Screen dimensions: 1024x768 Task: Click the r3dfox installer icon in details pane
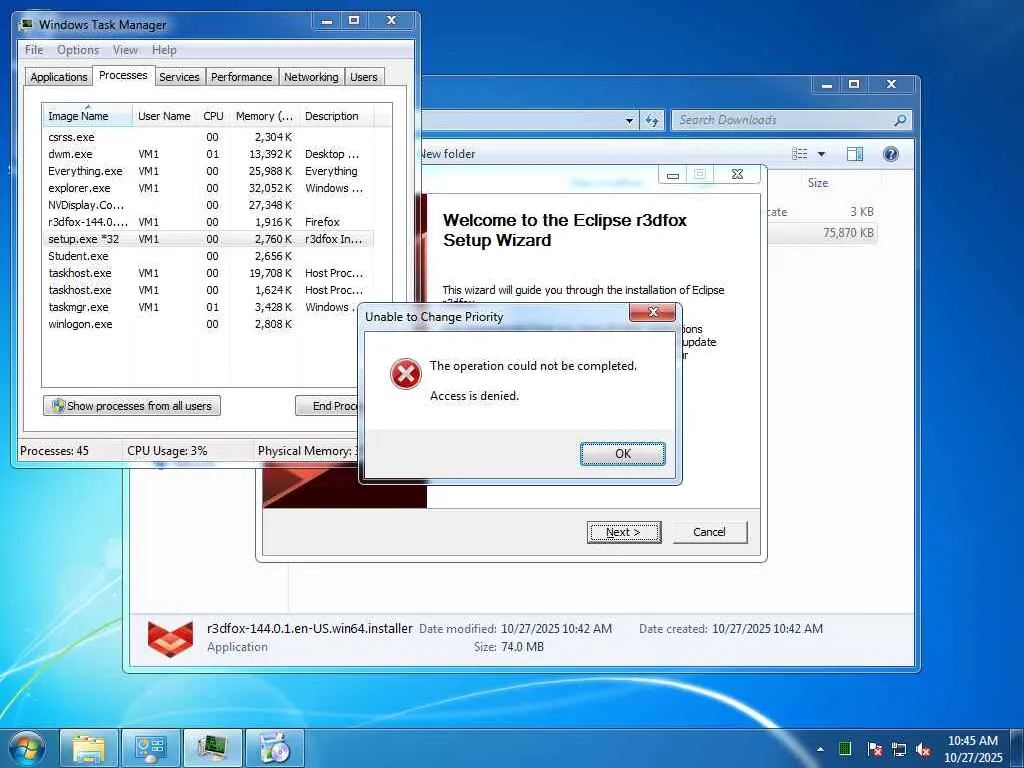tap(170, 638)
